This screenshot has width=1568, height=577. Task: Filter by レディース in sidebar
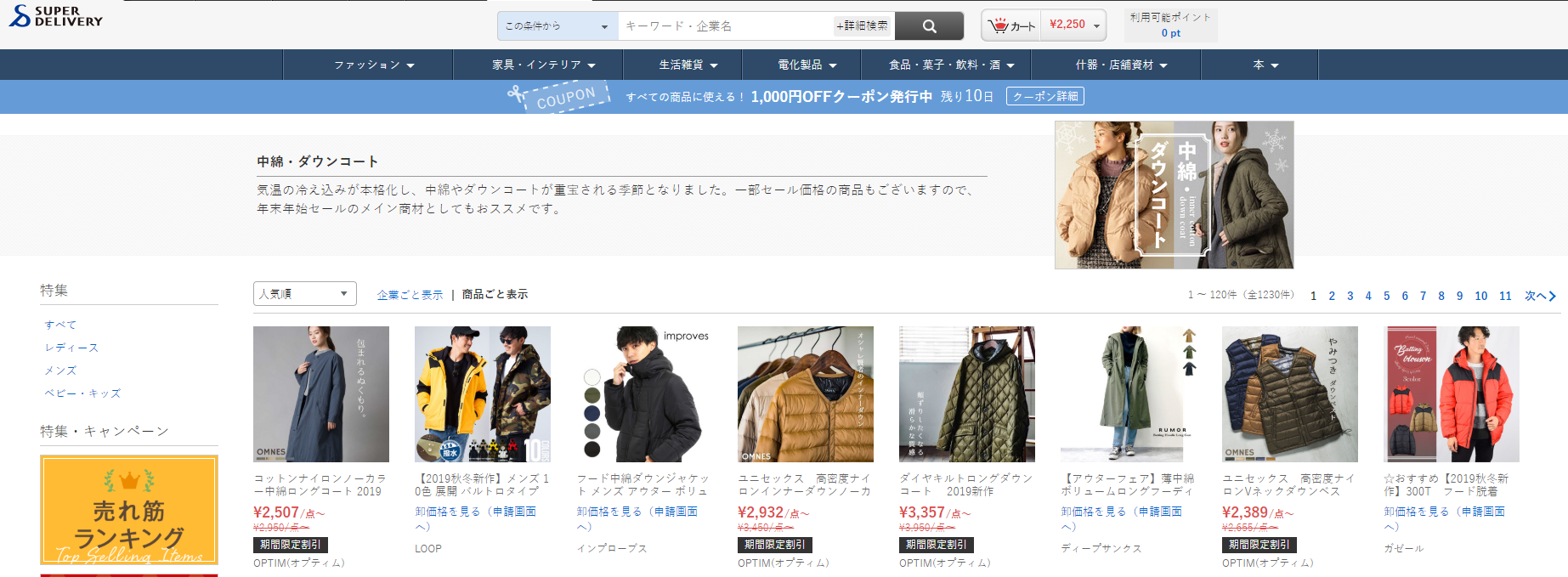(x=71, y=348)
